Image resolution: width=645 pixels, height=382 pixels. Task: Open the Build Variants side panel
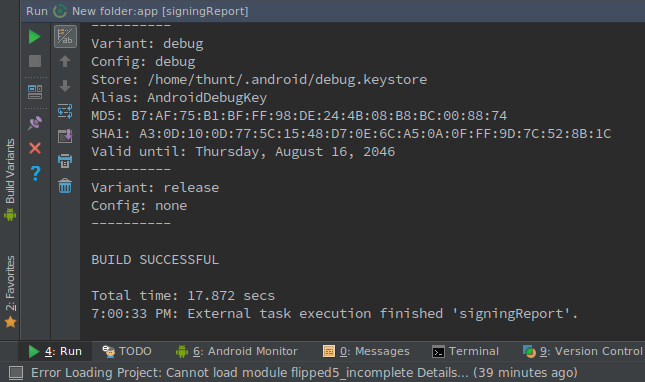pos(10,180)
